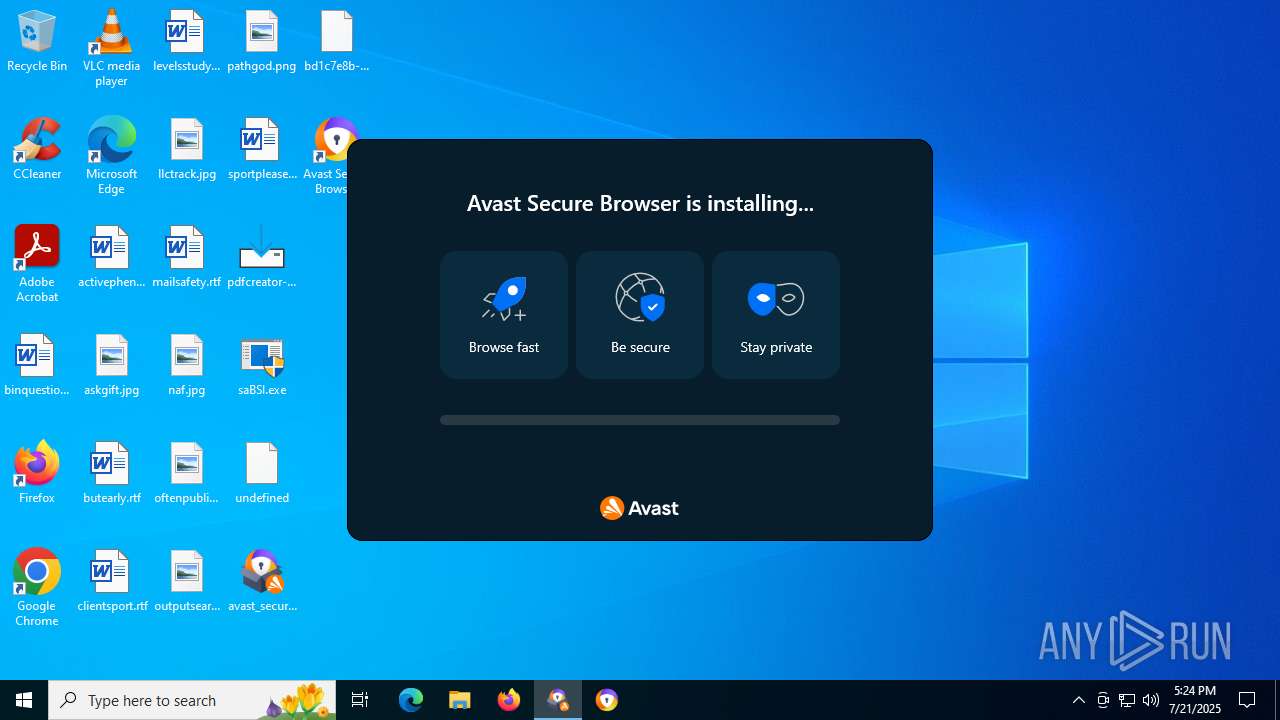The image size is (1280, 720).
Task: Click the Be secure globe card
Action: coord(640,315)
